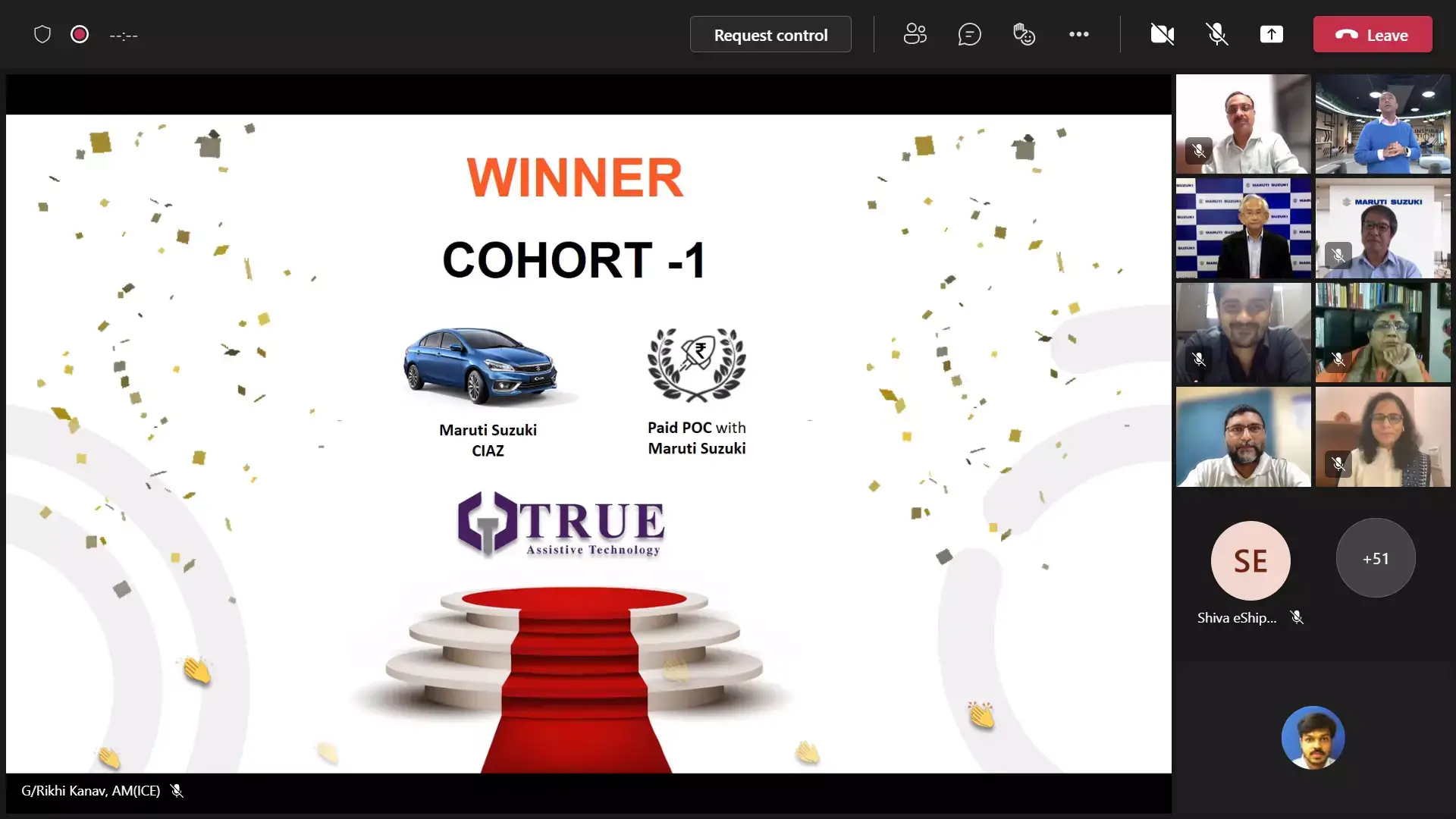The image size is (1456, 819).
Task: Click the Request control button
Action: (x=770, y=35)
